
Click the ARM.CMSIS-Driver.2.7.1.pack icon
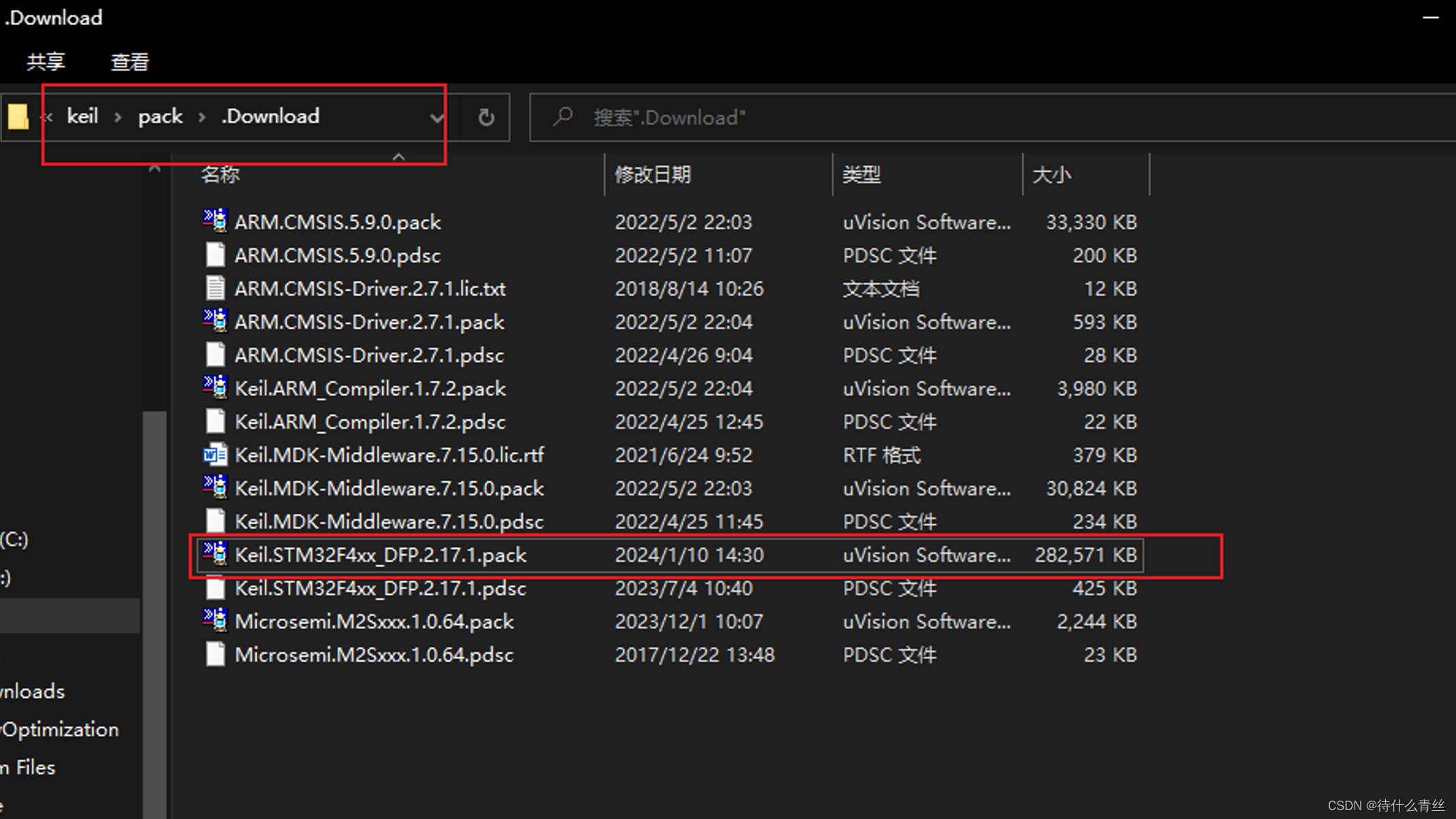click(215, 321)
